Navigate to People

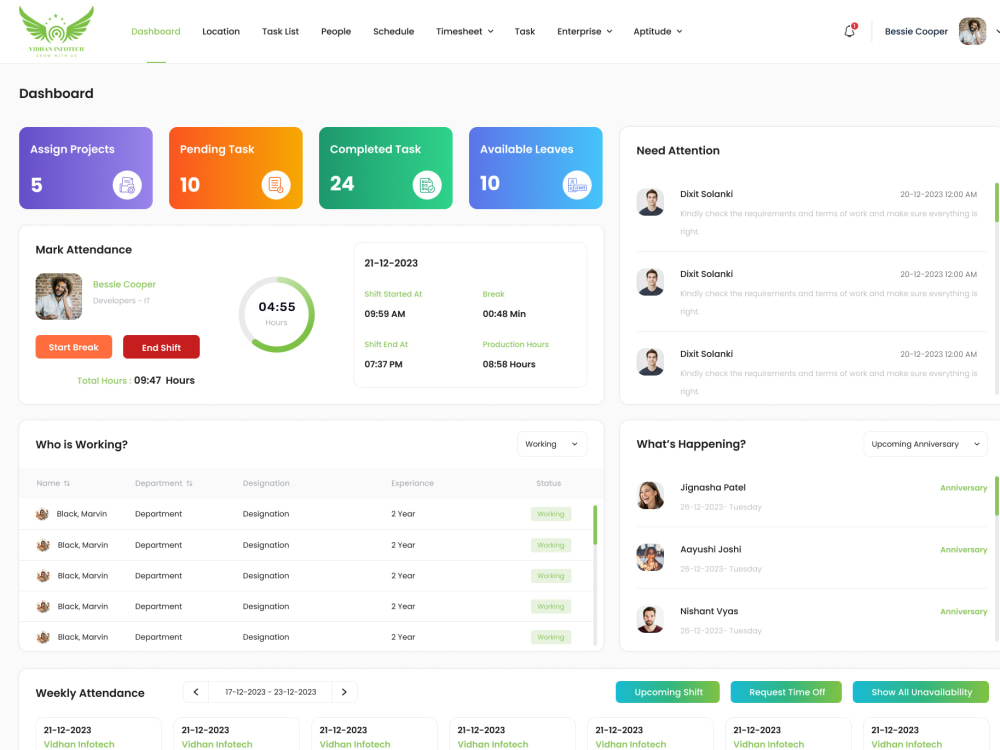click(x=336, y=31)
